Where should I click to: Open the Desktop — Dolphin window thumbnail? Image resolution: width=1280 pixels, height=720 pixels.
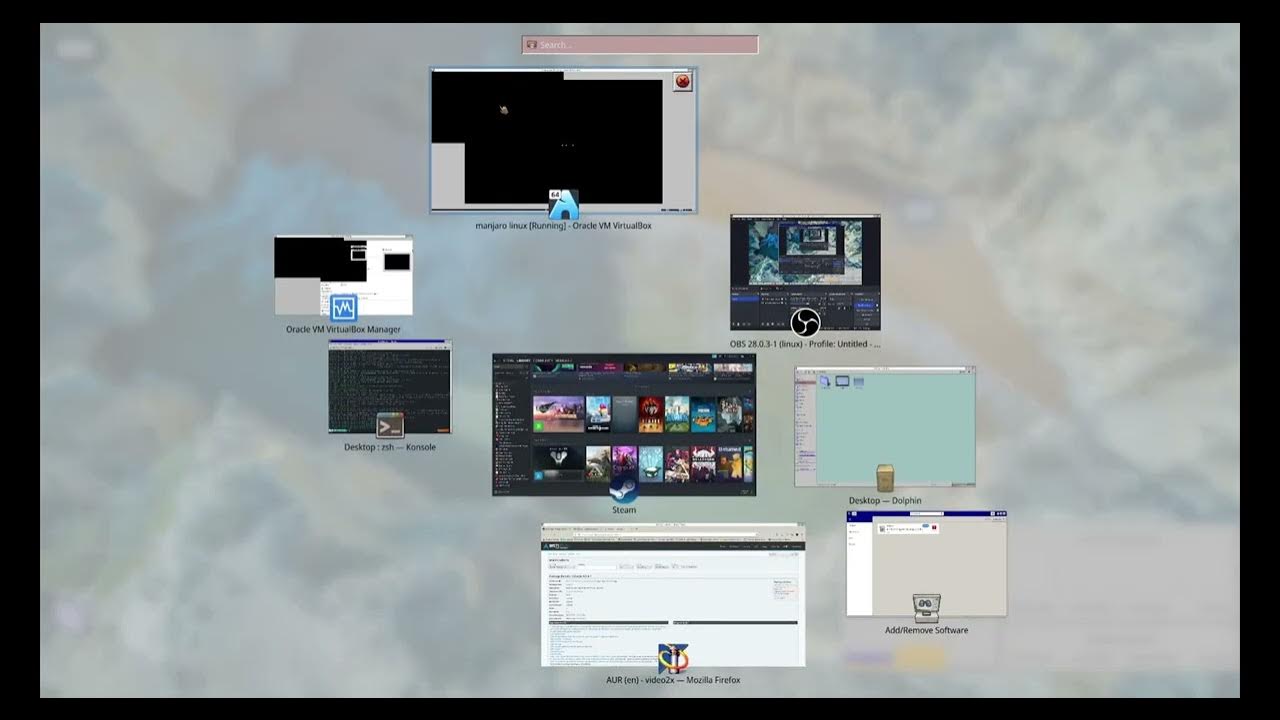(885, 427)
